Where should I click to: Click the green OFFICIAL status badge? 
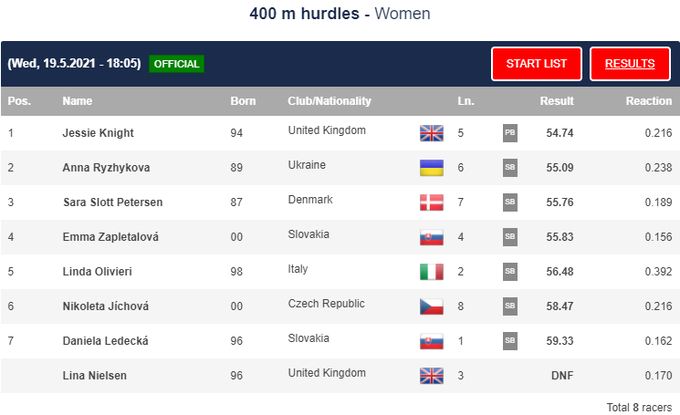click(176, 64)
